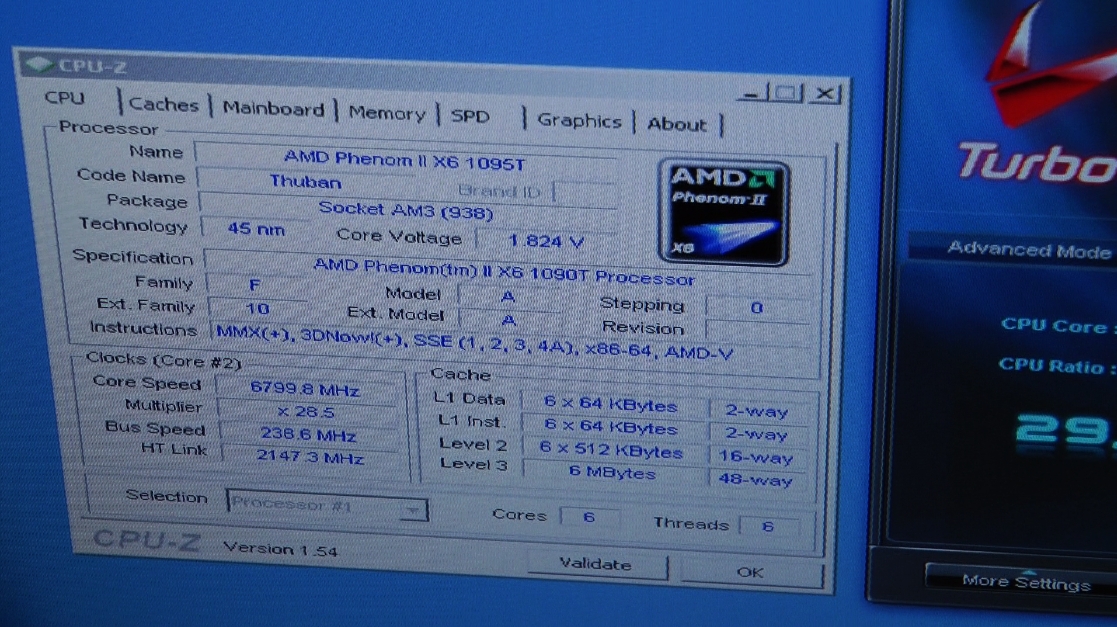This screenshot has height=627, width=1117.
Task: Open the Mainboard tab
Action: coord(273,109)
